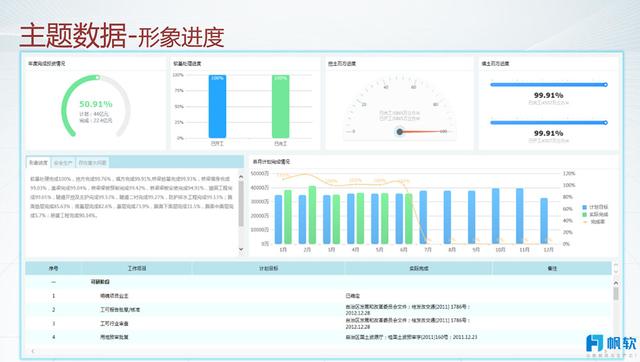This screenshot has height=362, width=640.
Task: Click the upper 99.91% label
Action: point(549,95)
